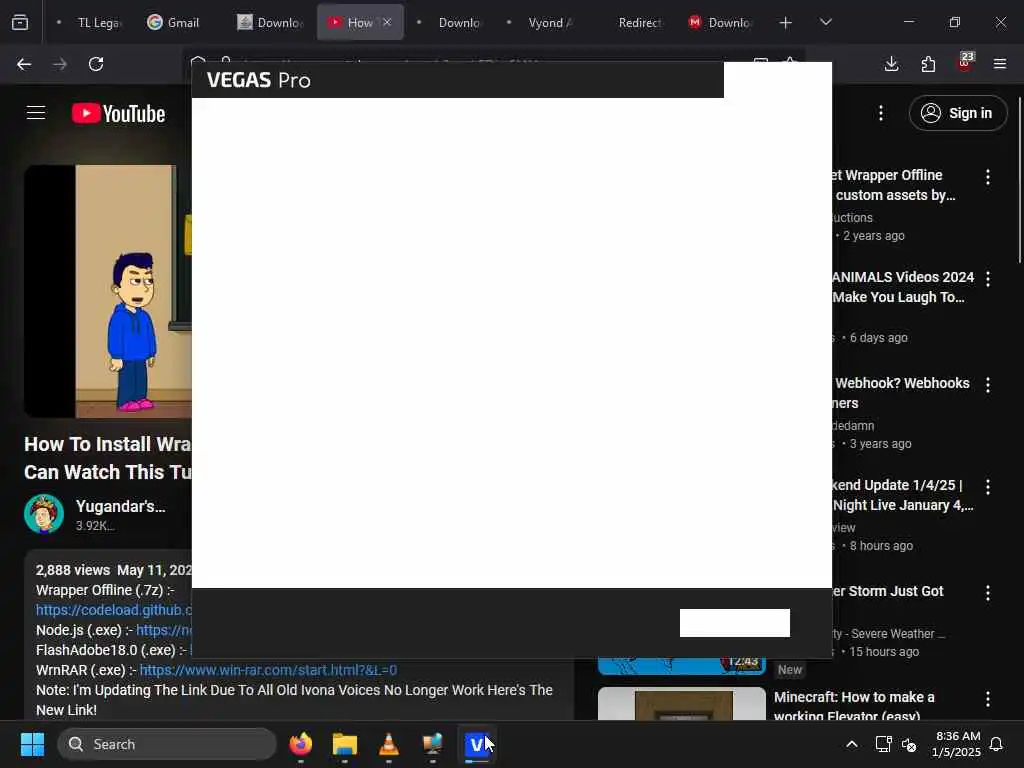Open options for Storm Just Got video

(987, 592)
